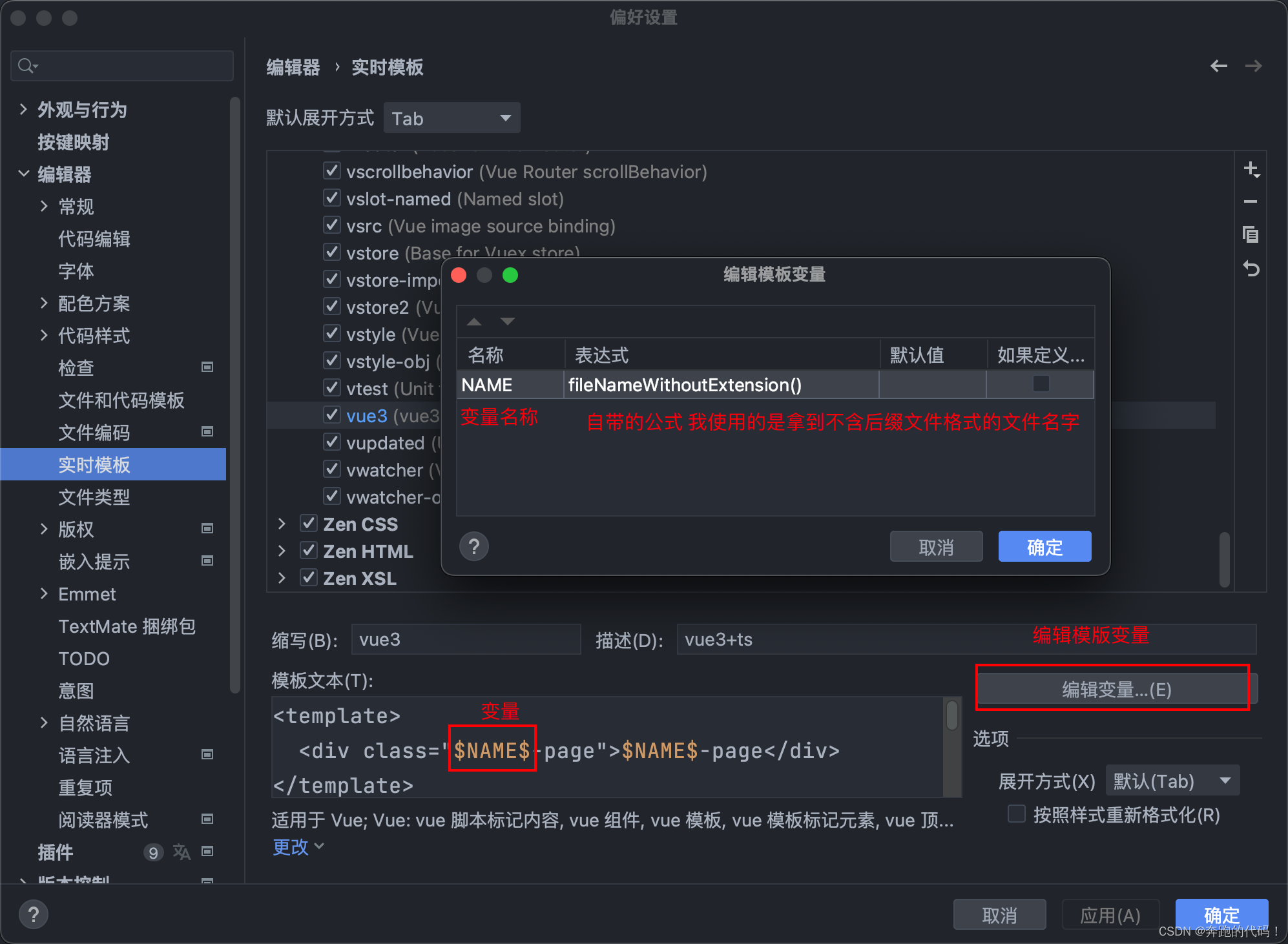1288x944 pixels.
Task: Click project-level icon beside 插件
Action: pos(207,851)
